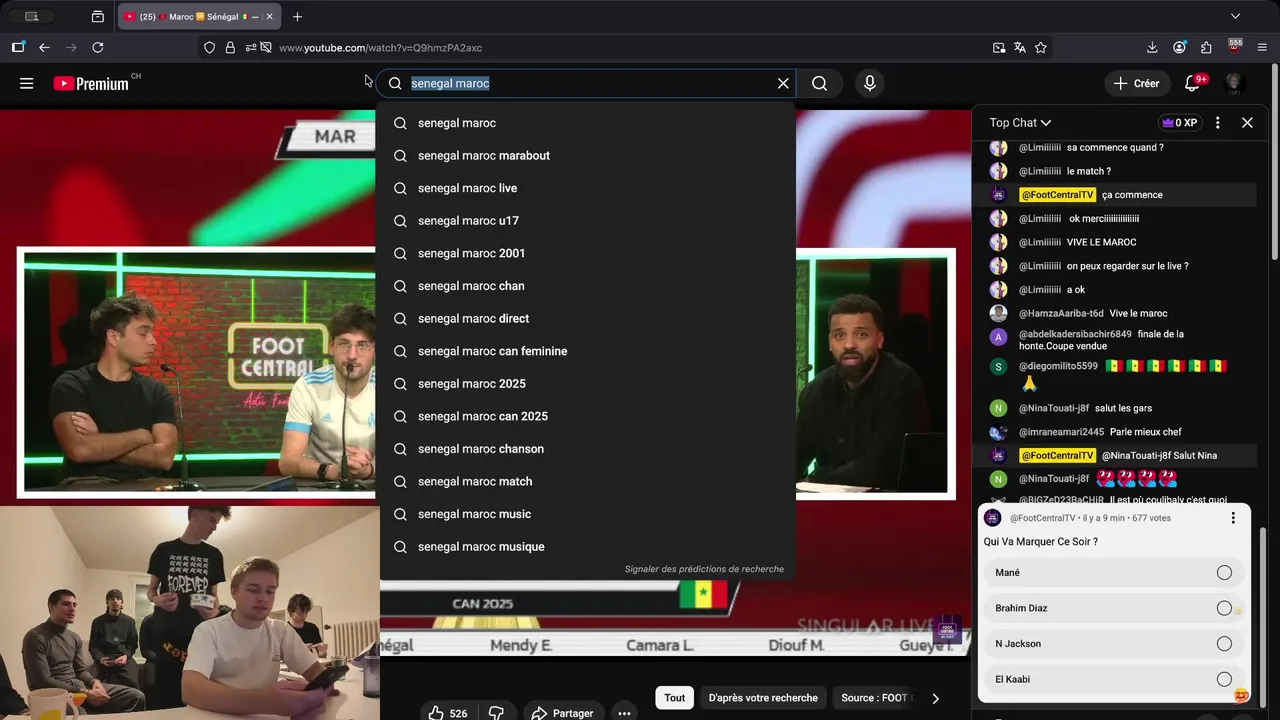The width and height of the screenshot is (1280, 720).
Task: Vote for Mané in the poll
Action: (1114, 573)
